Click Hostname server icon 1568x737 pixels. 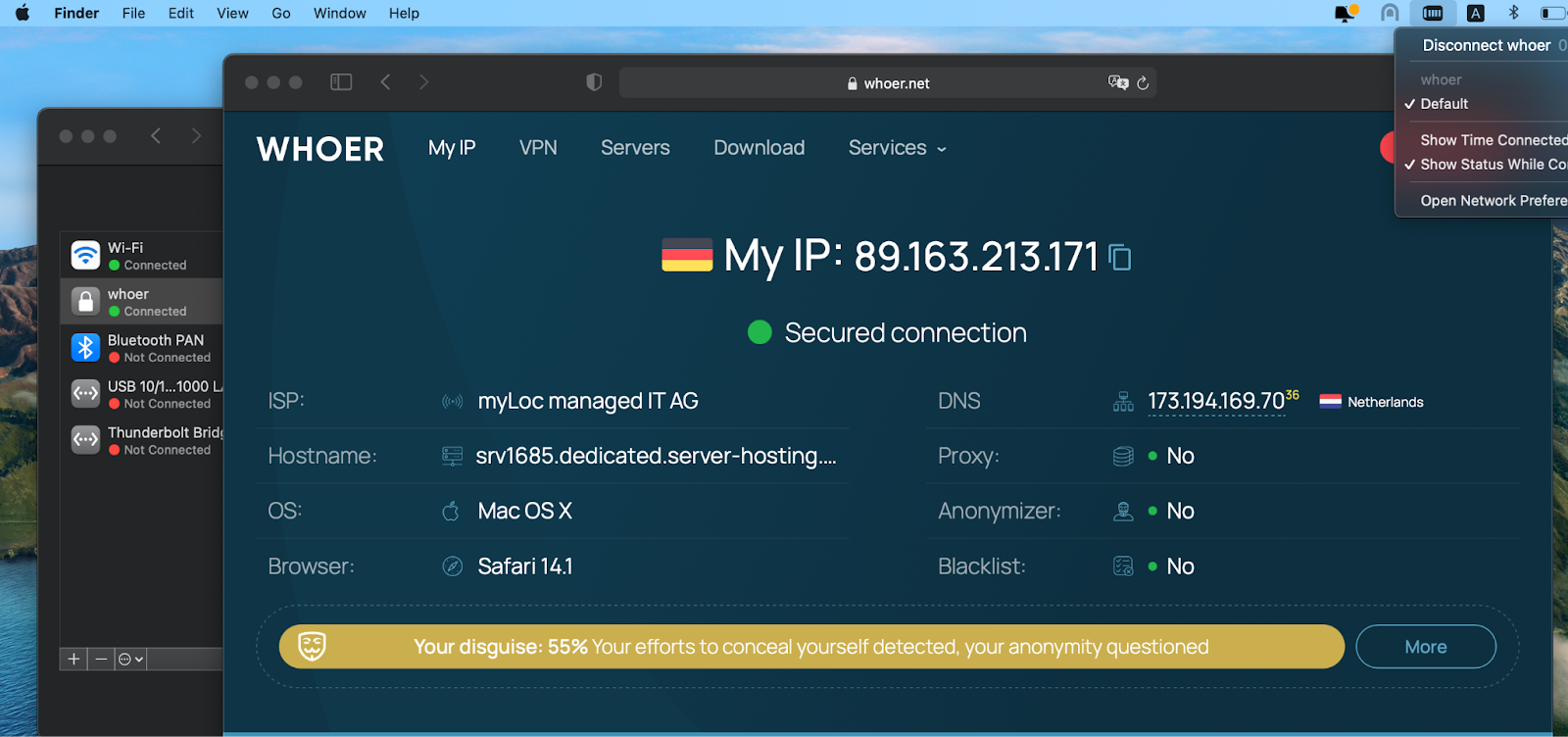click(452, 456)
